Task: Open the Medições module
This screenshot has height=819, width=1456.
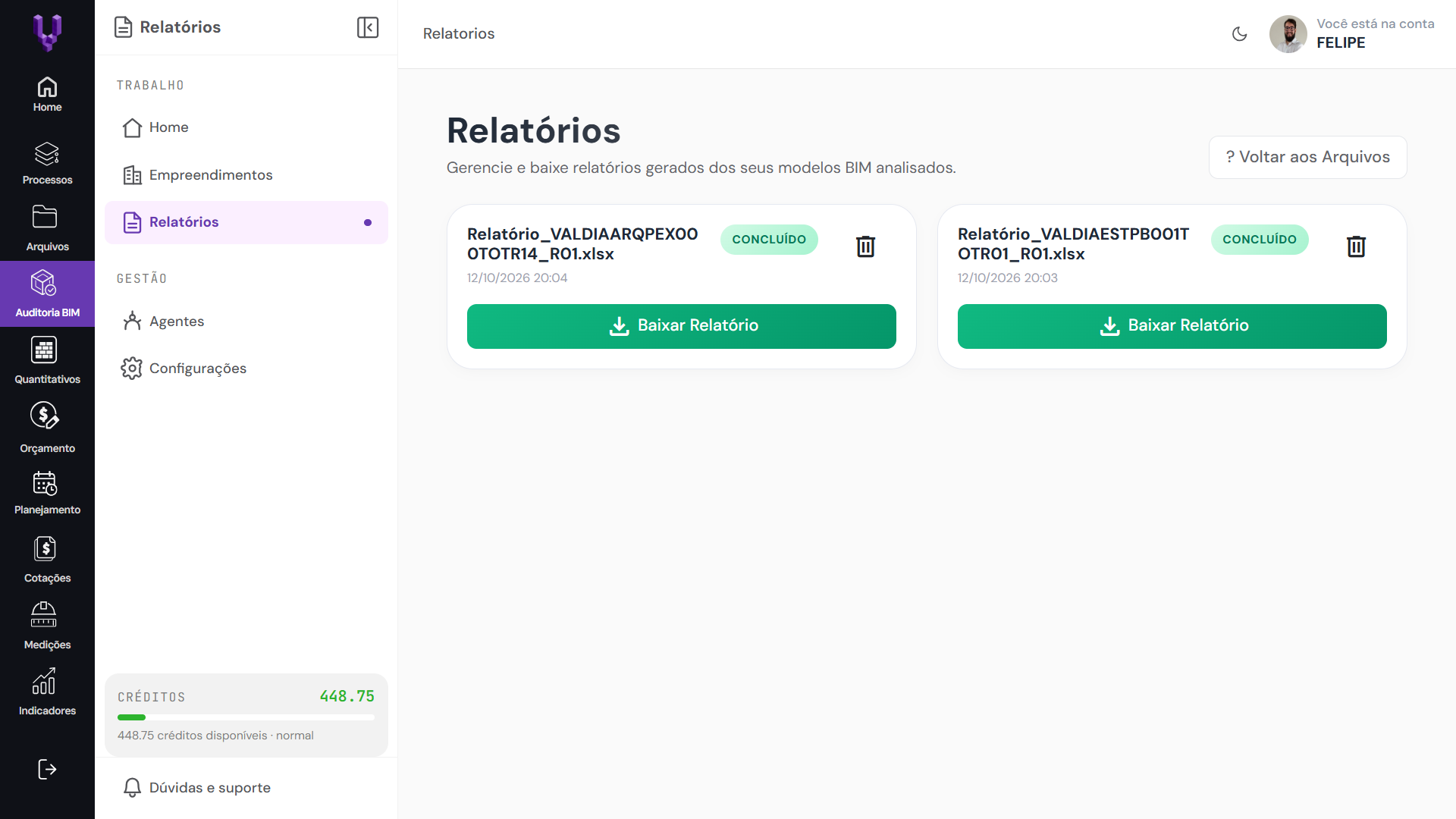Action: 47,626
